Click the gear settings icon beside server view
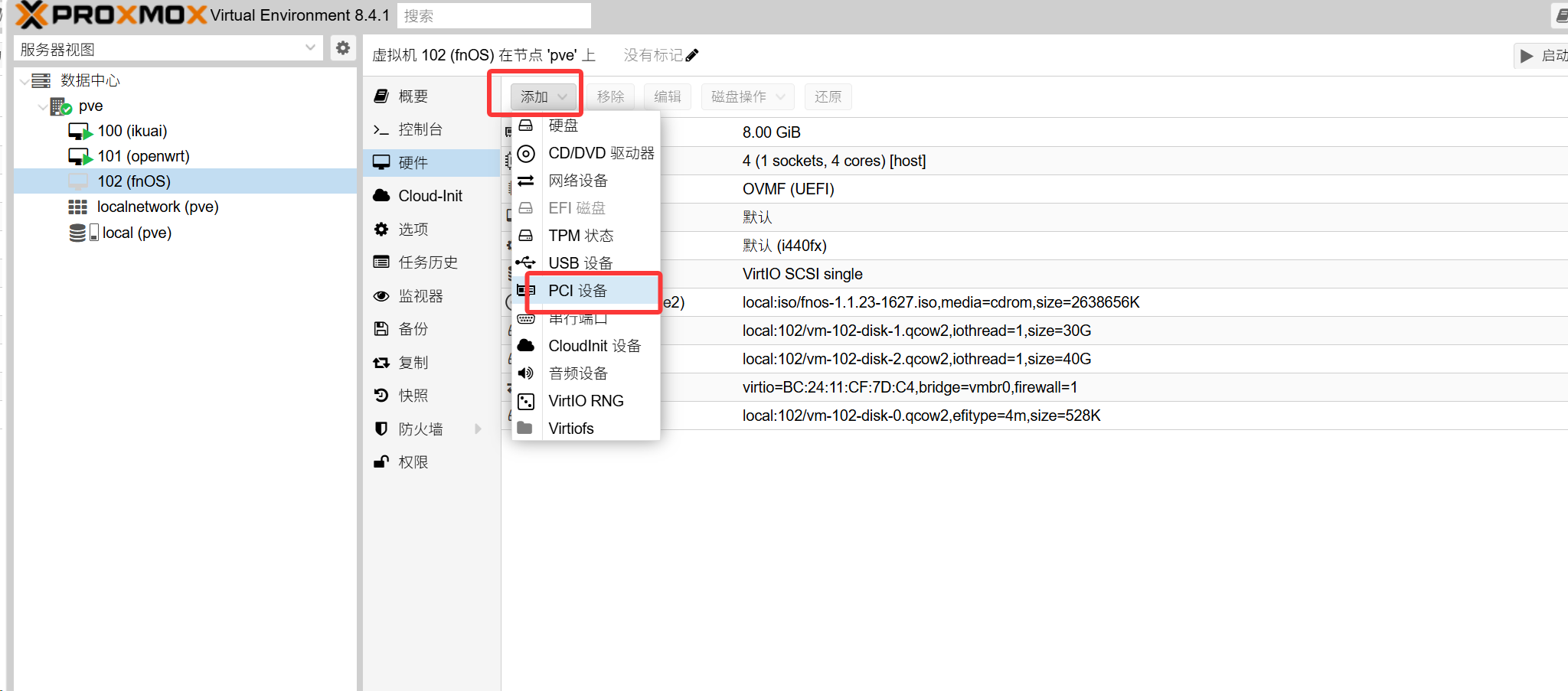Image resolution: width=1568 pixels, height=691 pixels. pyautogui.click(x=343, y=48)
